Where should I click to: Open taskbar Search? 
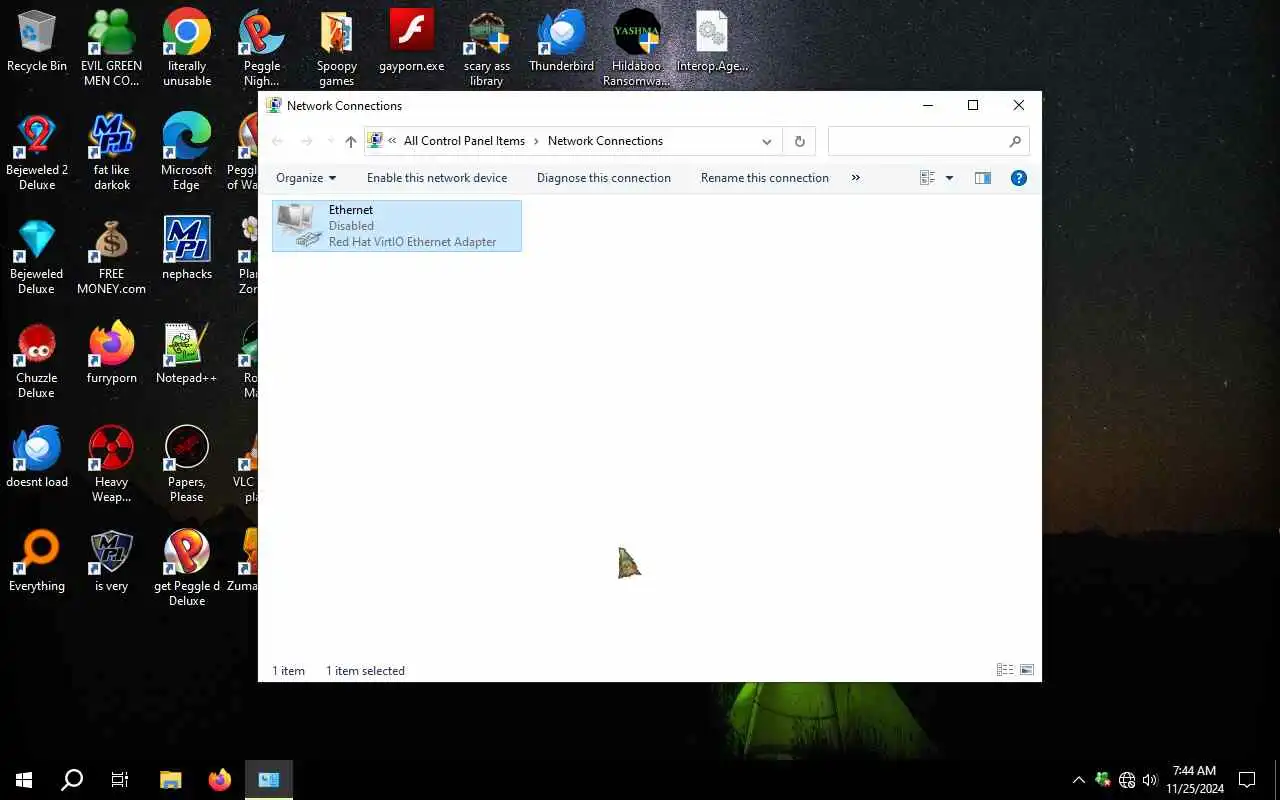pos(72,780)
